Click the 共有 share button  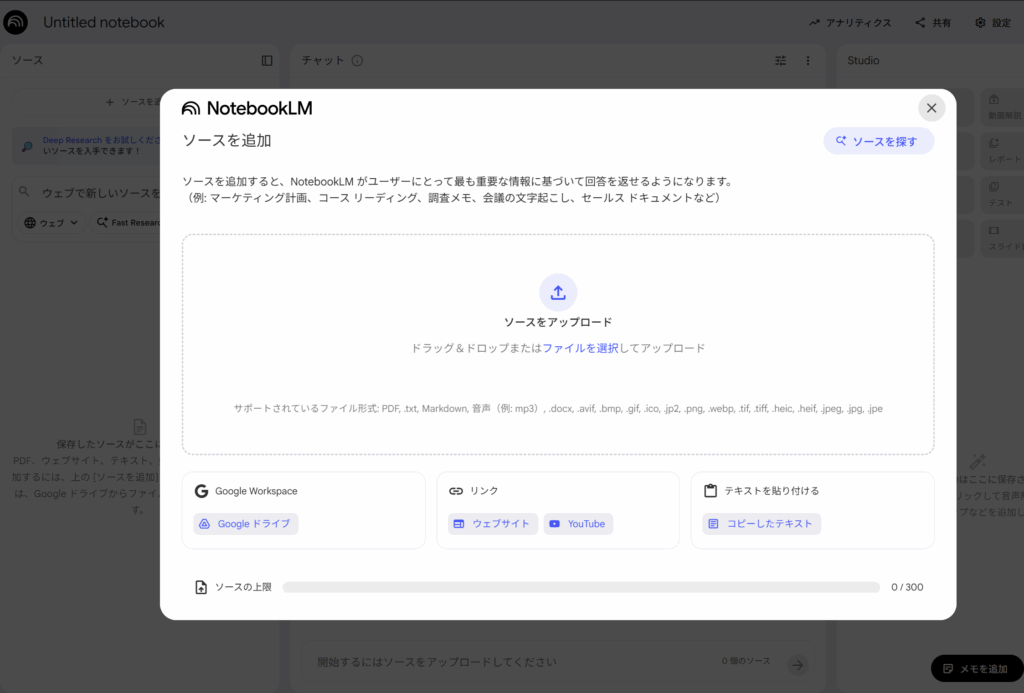click(933, 22)
